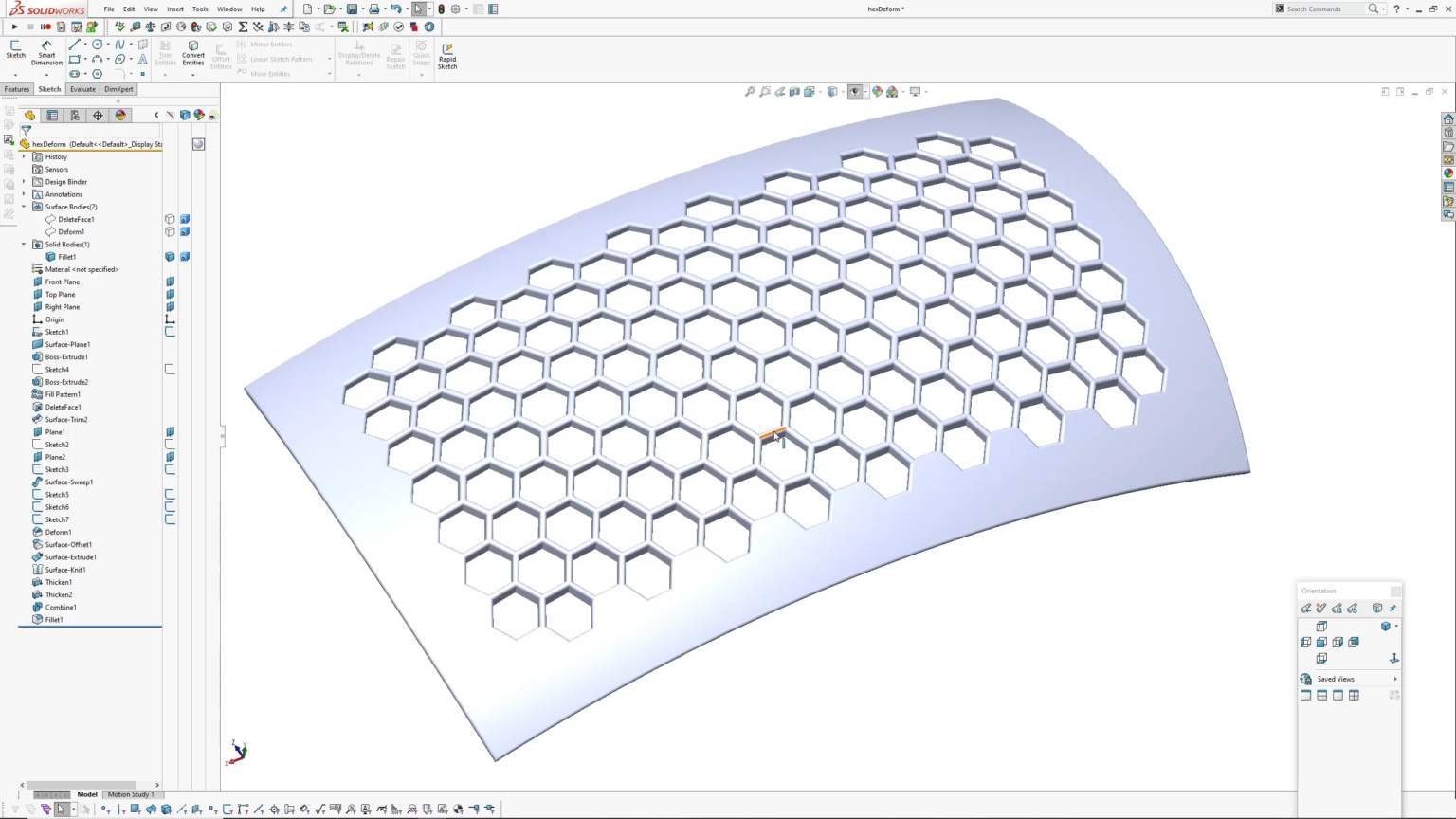This screenshot has height=819, width=1456.
Task: Click the Save document icon
Action: point(352,9)
